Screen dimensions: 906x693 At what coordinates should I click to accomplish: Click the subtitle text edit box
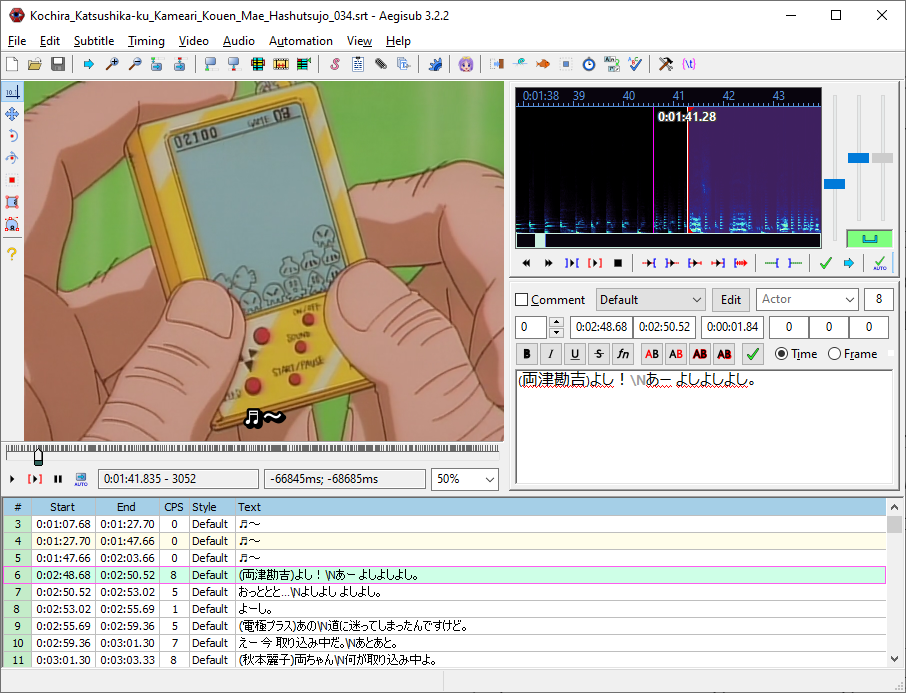[x=704, y=427]
